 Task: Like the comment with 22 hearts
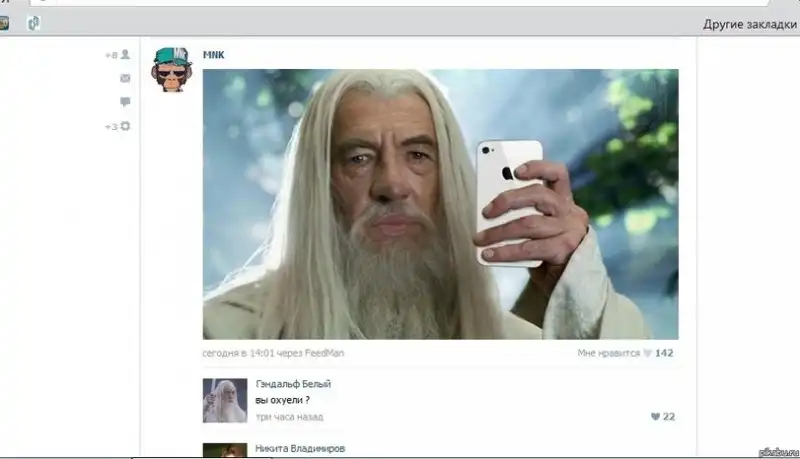(656, 416)
